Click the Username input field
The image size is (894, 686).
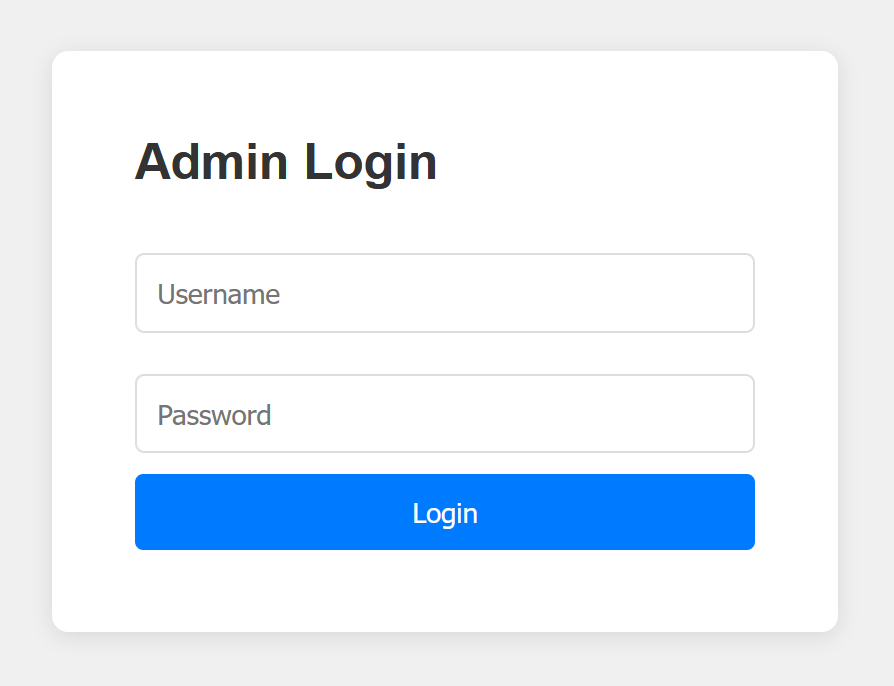444,293
